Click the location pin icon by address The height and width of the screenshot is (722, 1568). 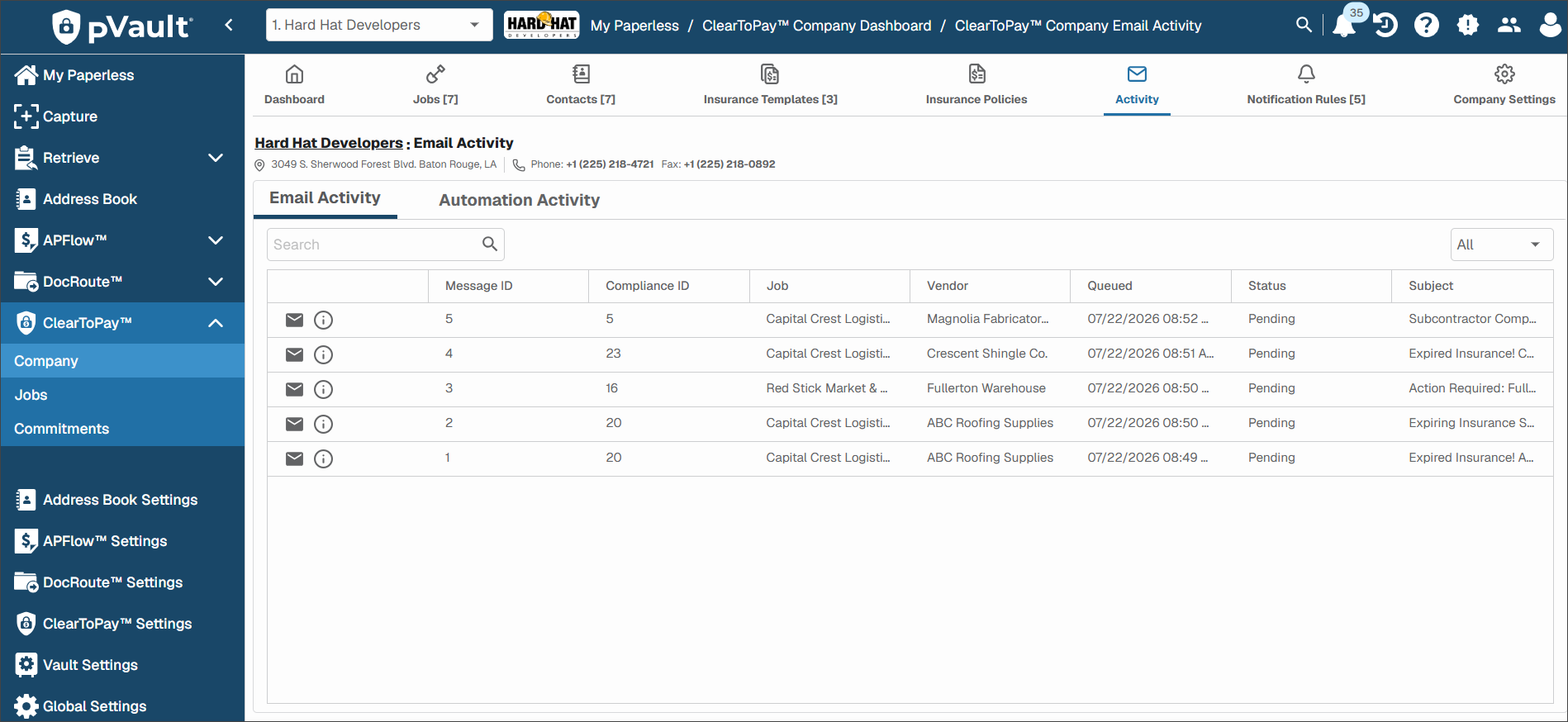[259, 164]
